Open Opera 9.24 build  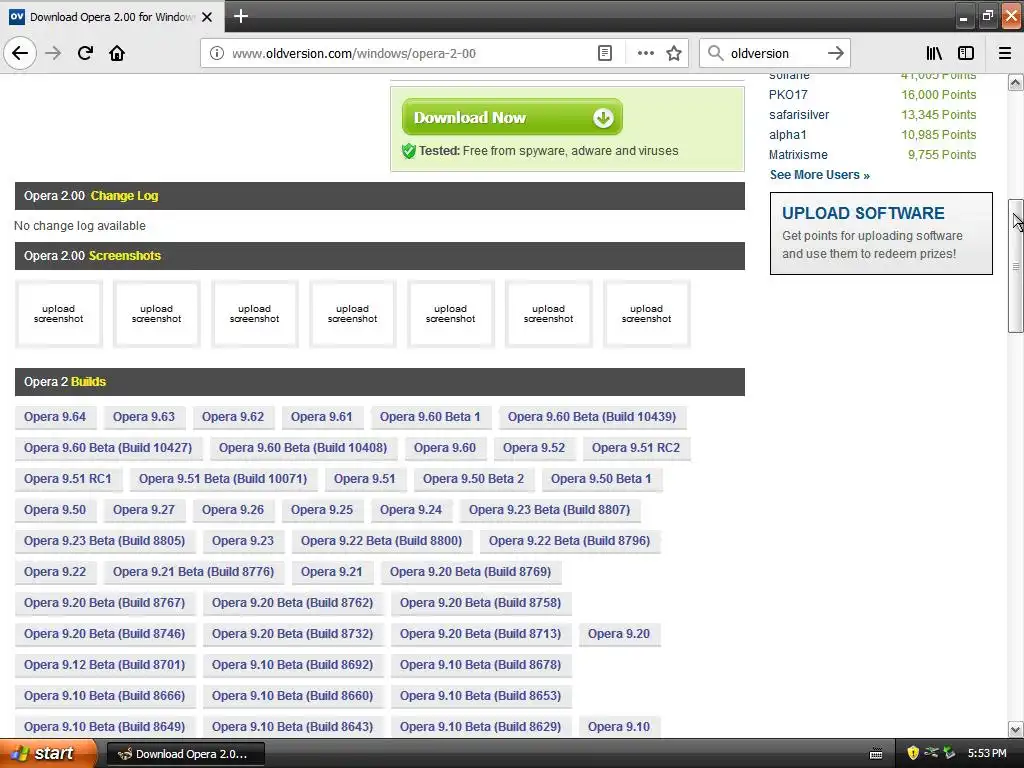(410, 510)
